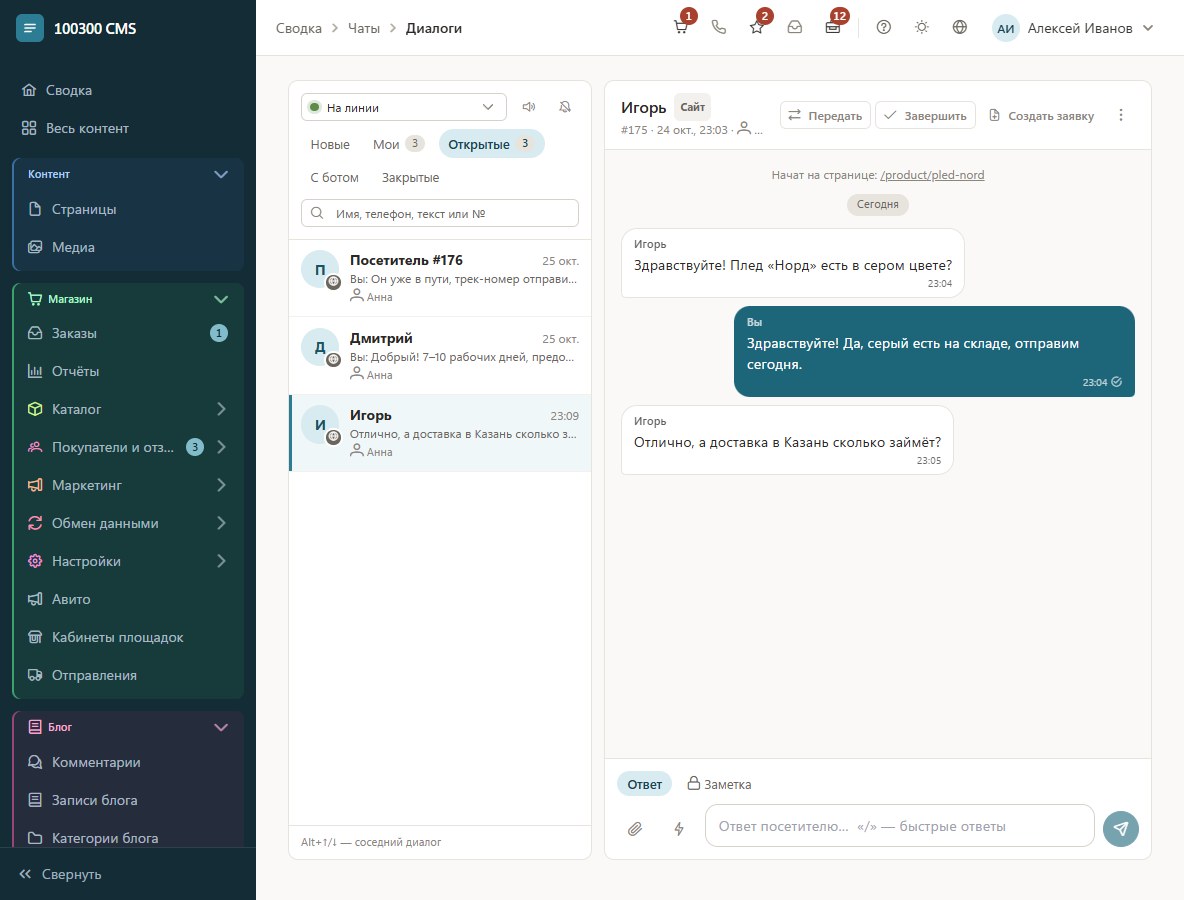Send the reply with the paper plane button
1184x900 pixels.
click(x=1121, y=828)
